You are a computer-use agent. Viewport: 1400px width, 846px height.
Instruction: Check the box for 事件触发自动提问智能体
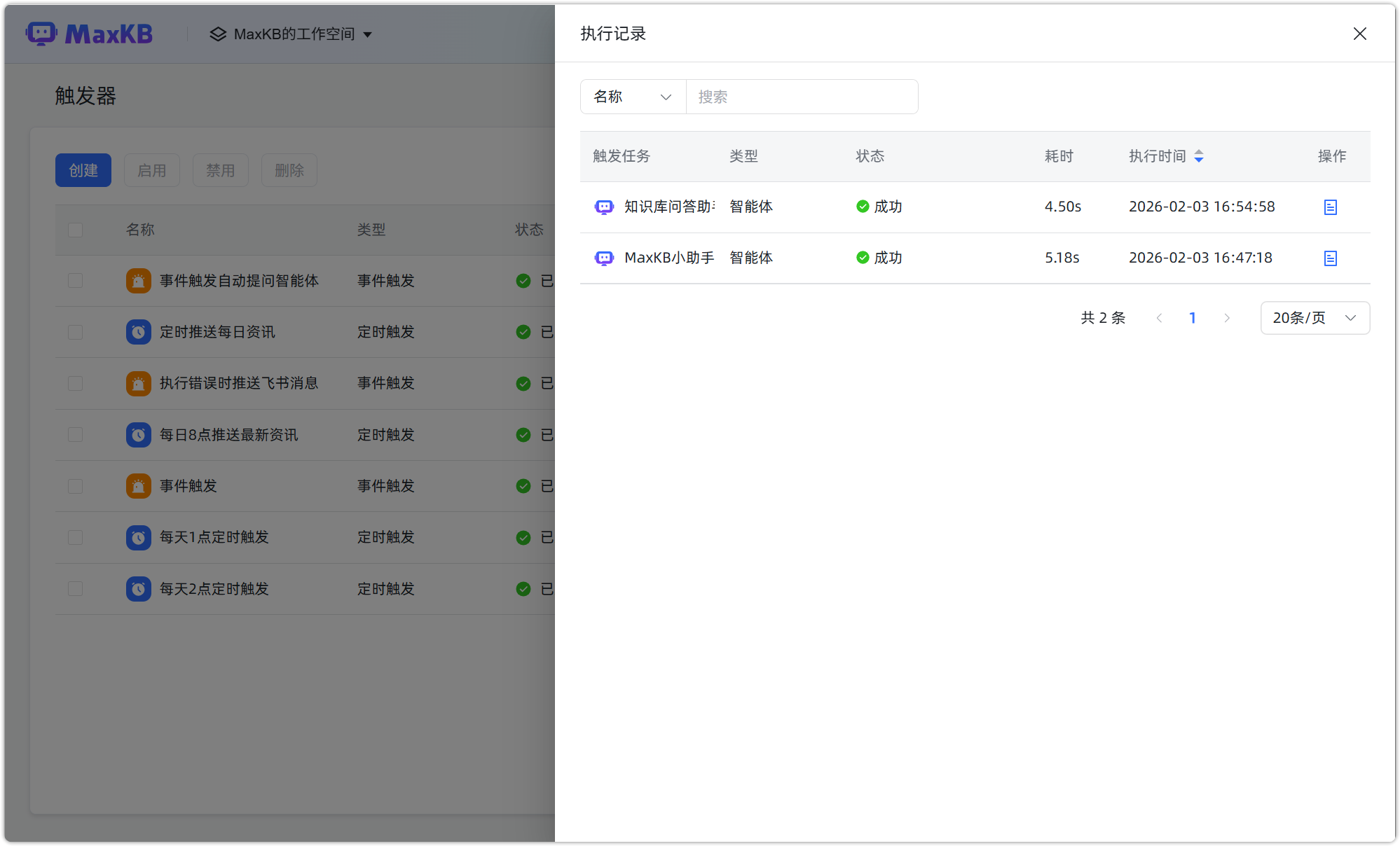pyautogui.click(x=76, y=281)
